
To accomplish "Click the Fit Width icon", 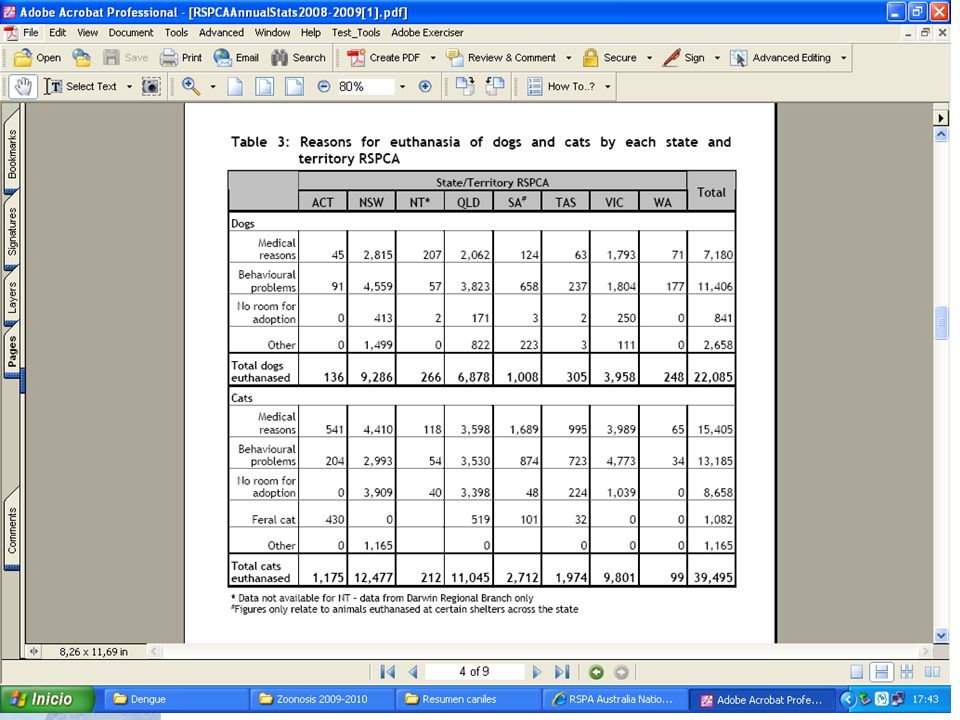I will (x=294, y=86).
